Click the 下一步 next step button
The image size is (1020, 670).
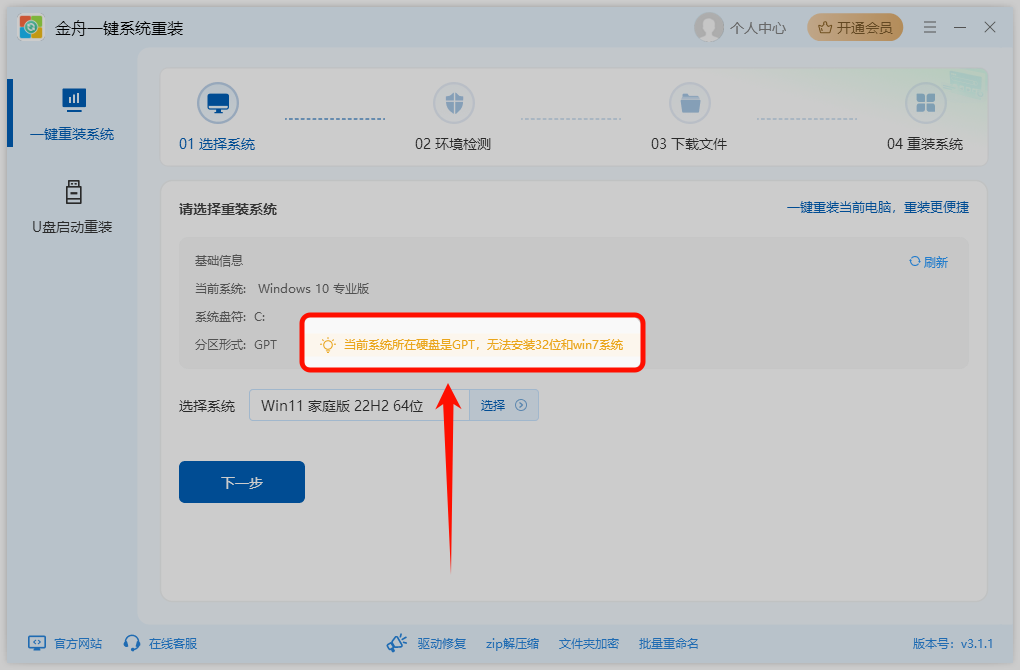coord(242,482)
